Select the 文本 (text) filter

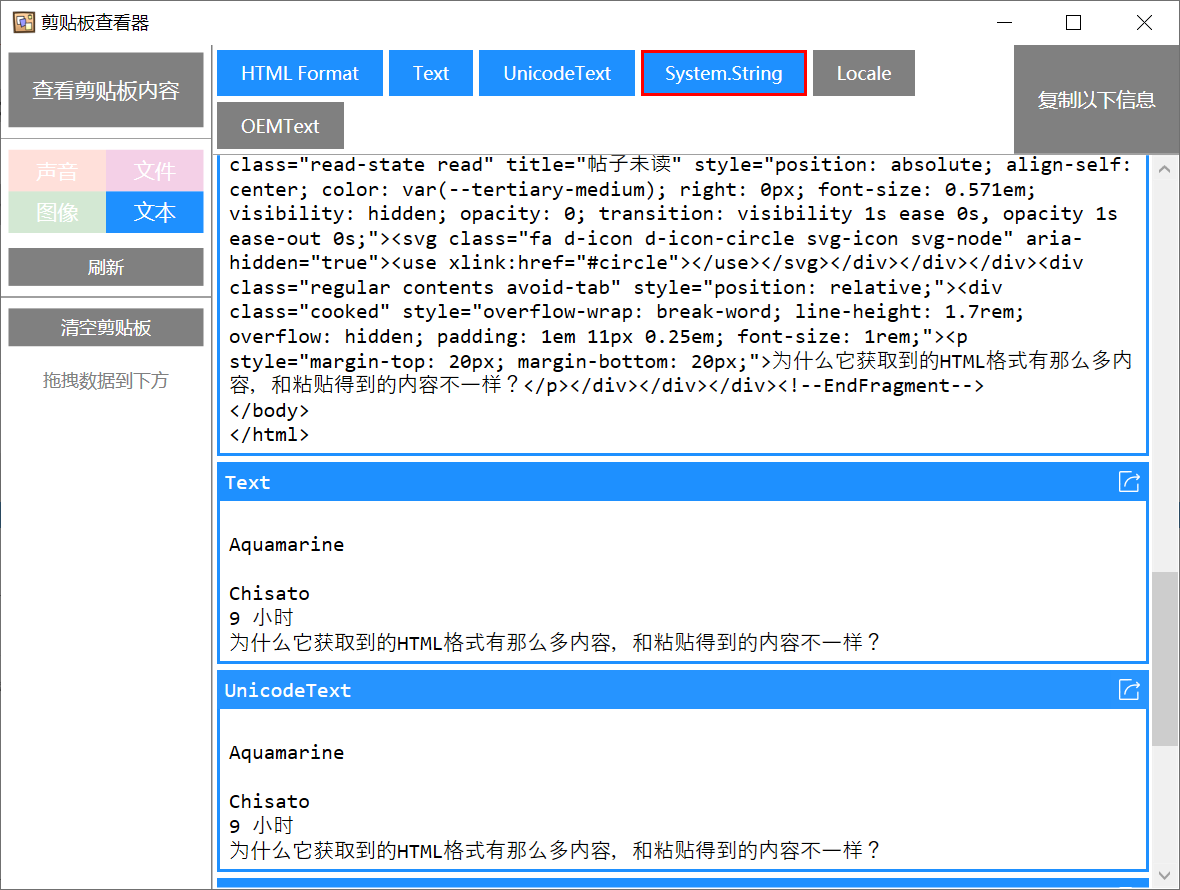[154, 212]
